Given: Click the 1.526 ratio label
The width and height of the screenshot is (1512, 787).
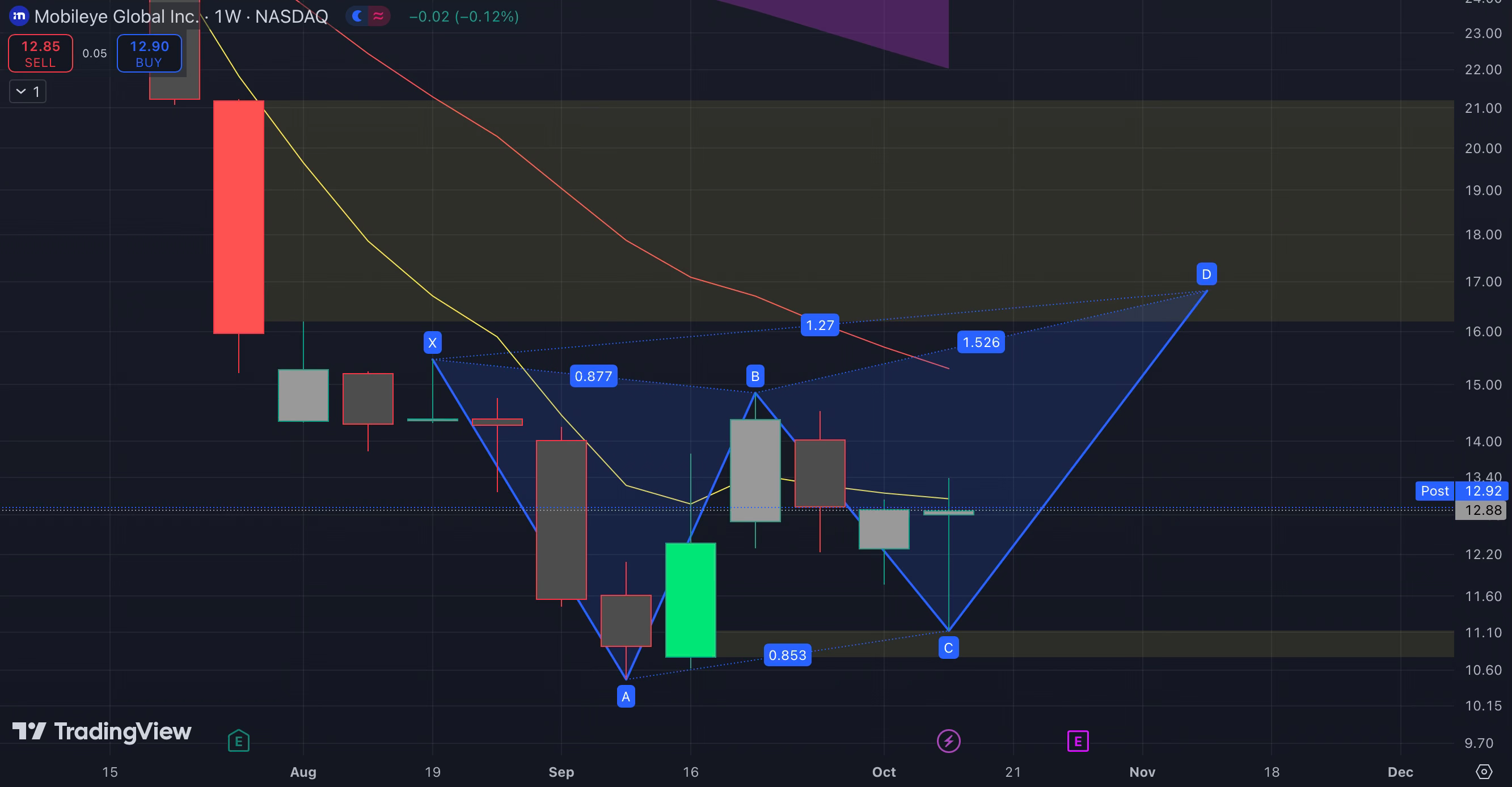Looking at the screenshot, I should [x=981, y=342].
